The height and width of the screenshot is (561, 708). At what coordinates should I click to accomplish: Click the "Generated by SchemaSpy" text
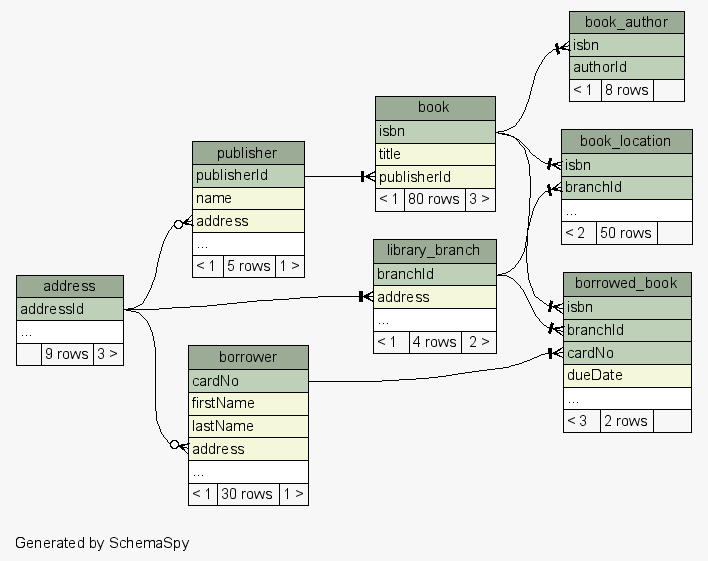click(x=102, y=543)
